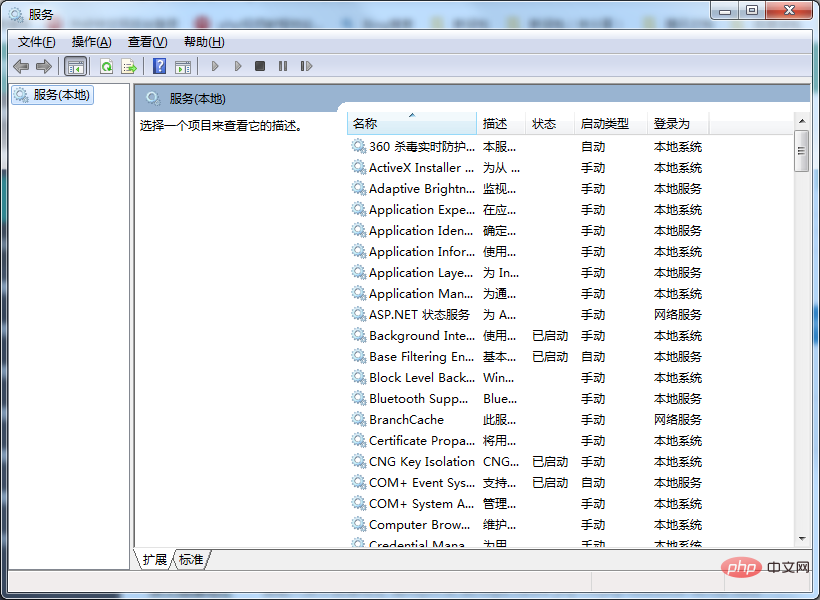The height and width of the screenshot is (600, 820).
Task: Click gear icon beside Block Level Back...
Action: (x=358, y=377)
